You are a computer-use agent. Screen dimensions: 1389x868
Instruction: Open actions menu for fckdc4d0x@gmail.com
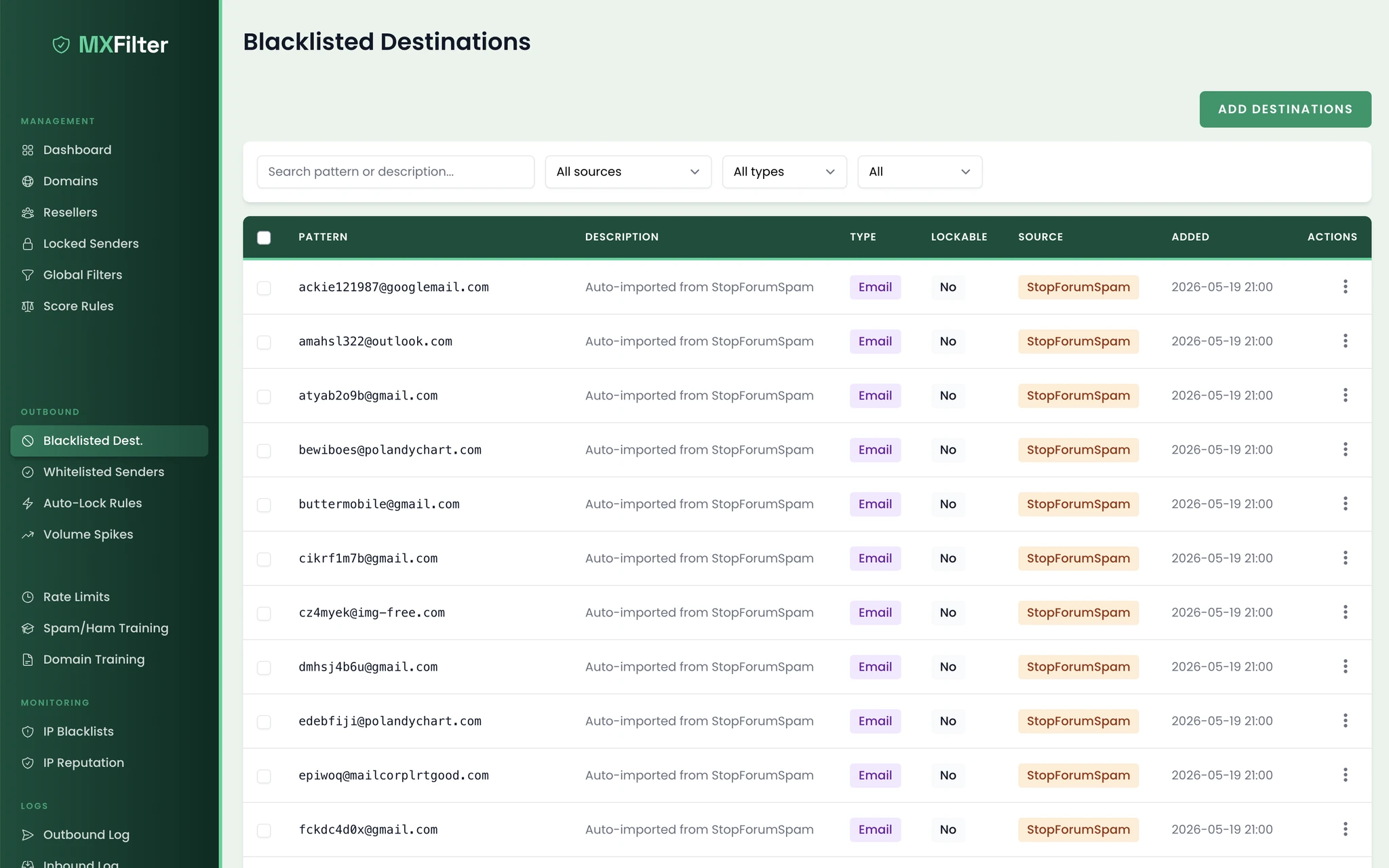pyautogui.click(x=1345, y=829)
